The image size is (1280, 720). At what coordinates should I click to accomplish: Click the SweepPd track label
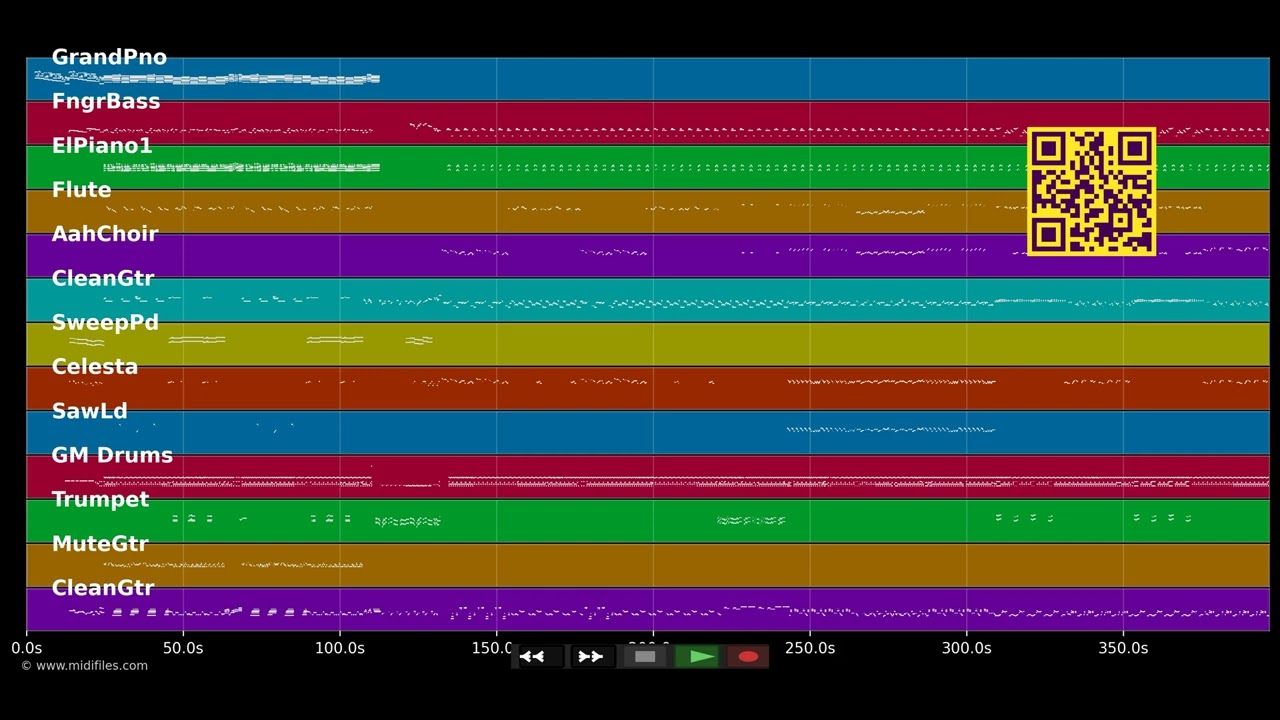tap(105, 322)
